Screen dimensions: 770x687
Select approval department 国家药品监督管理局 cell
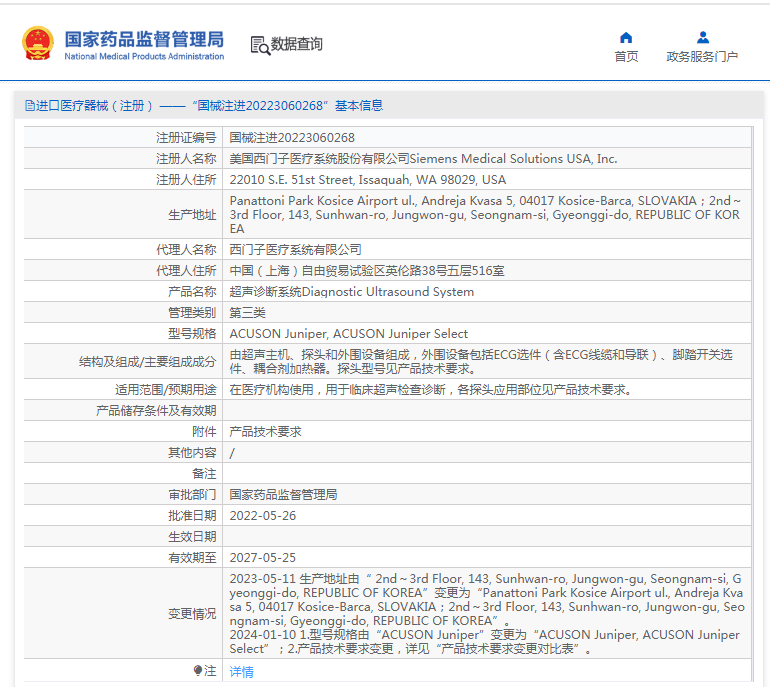[487, 495]
